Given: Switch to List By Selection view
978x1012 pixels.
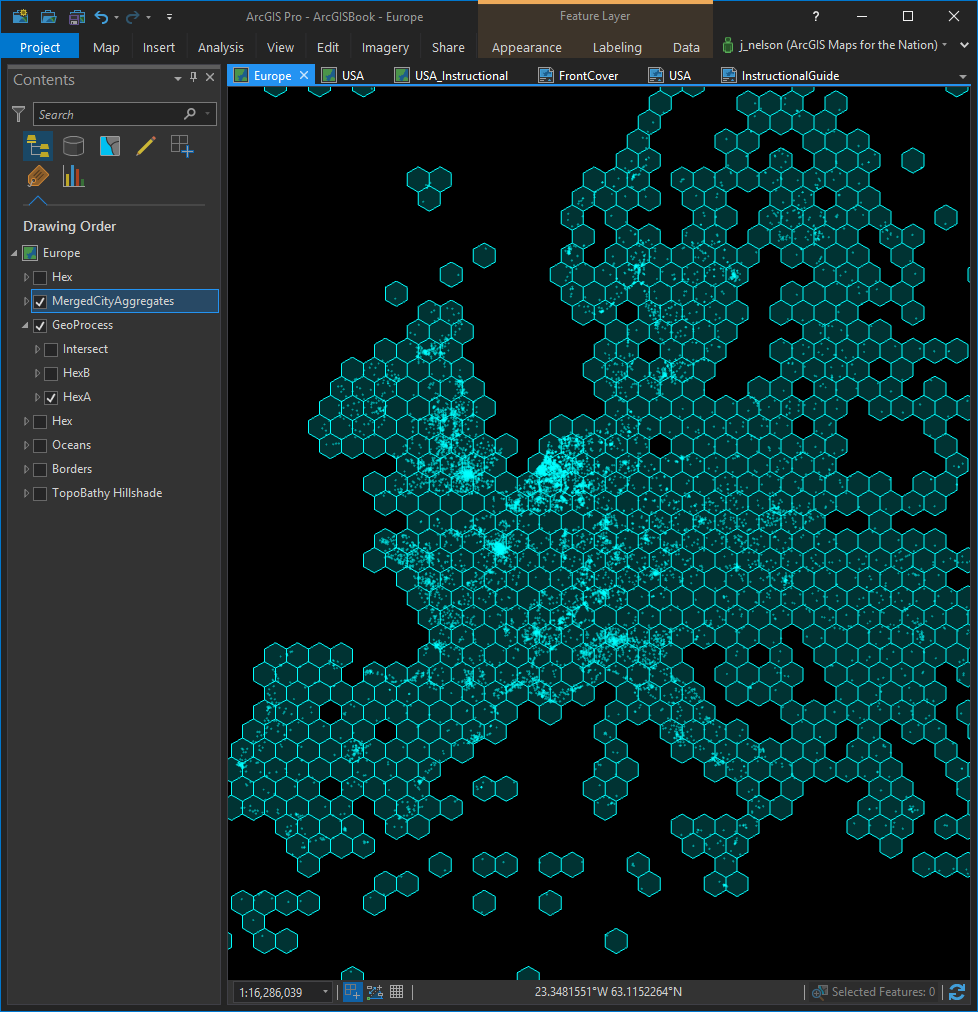Looking at the screenshot, I should click(x=109, y=146).
